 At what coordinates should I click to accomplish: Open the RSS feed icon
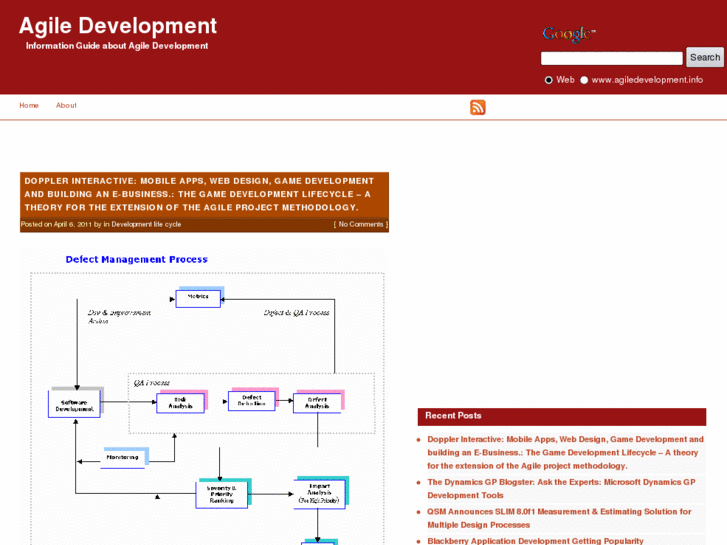click(x=478, y=107)
